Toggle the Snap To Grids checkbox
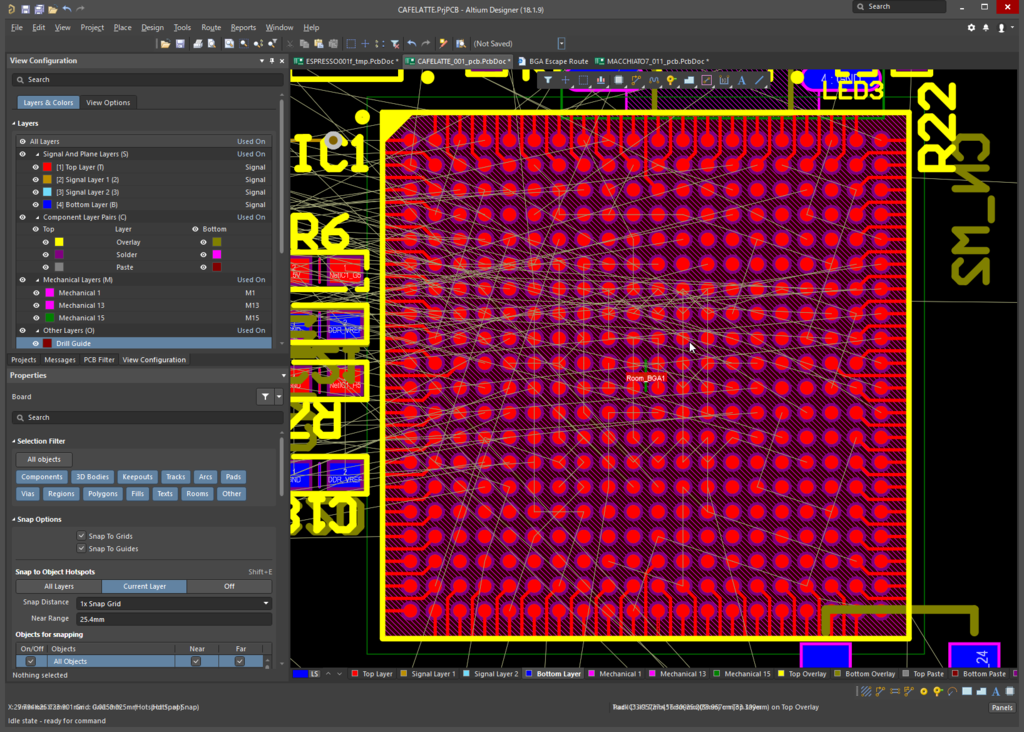The width and height of the screenshot is (1024, 732). click(x=82, y=535)
